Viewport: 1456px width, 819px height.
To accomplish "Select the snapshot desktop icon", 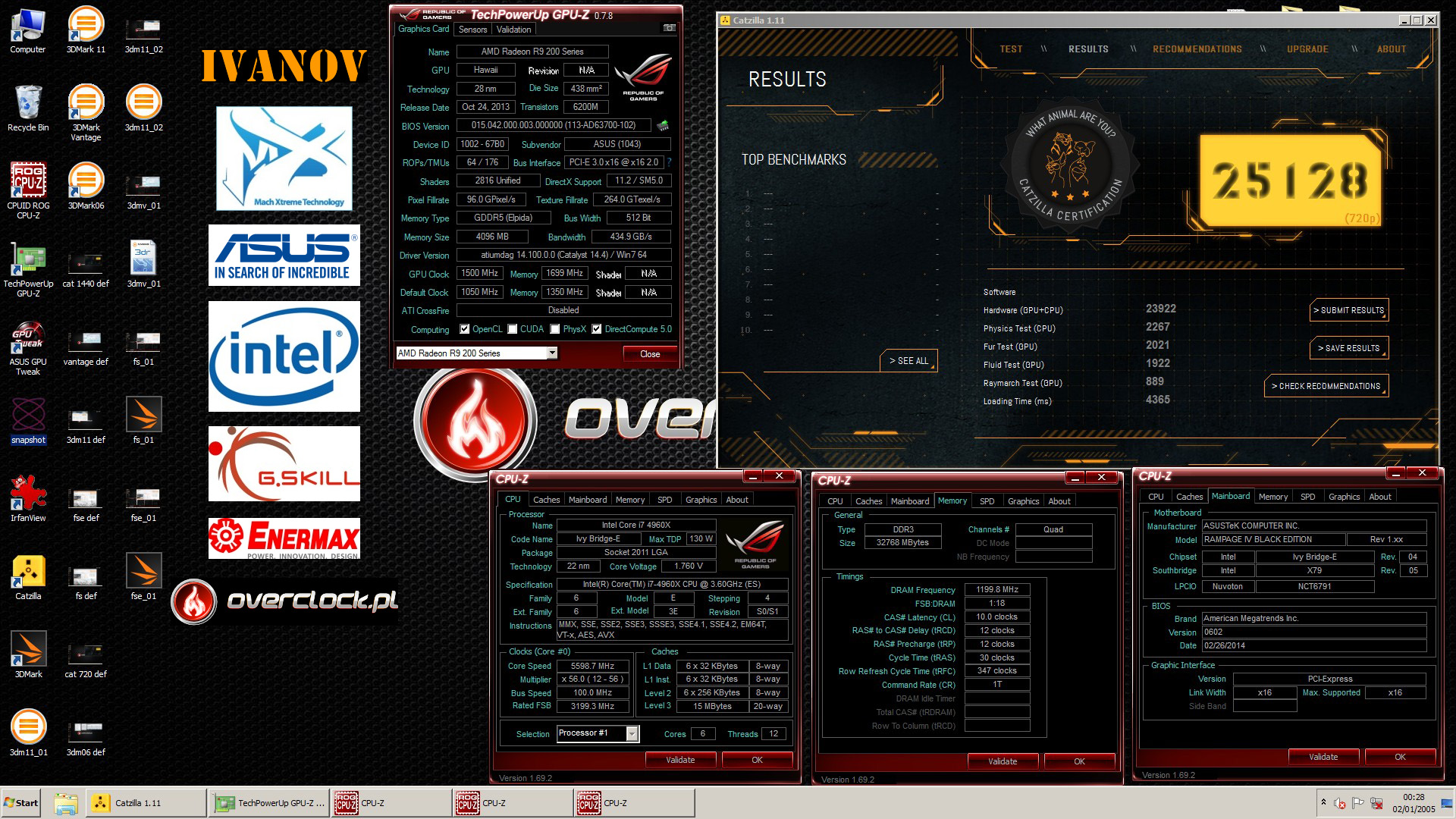I will tap(28, 421).
